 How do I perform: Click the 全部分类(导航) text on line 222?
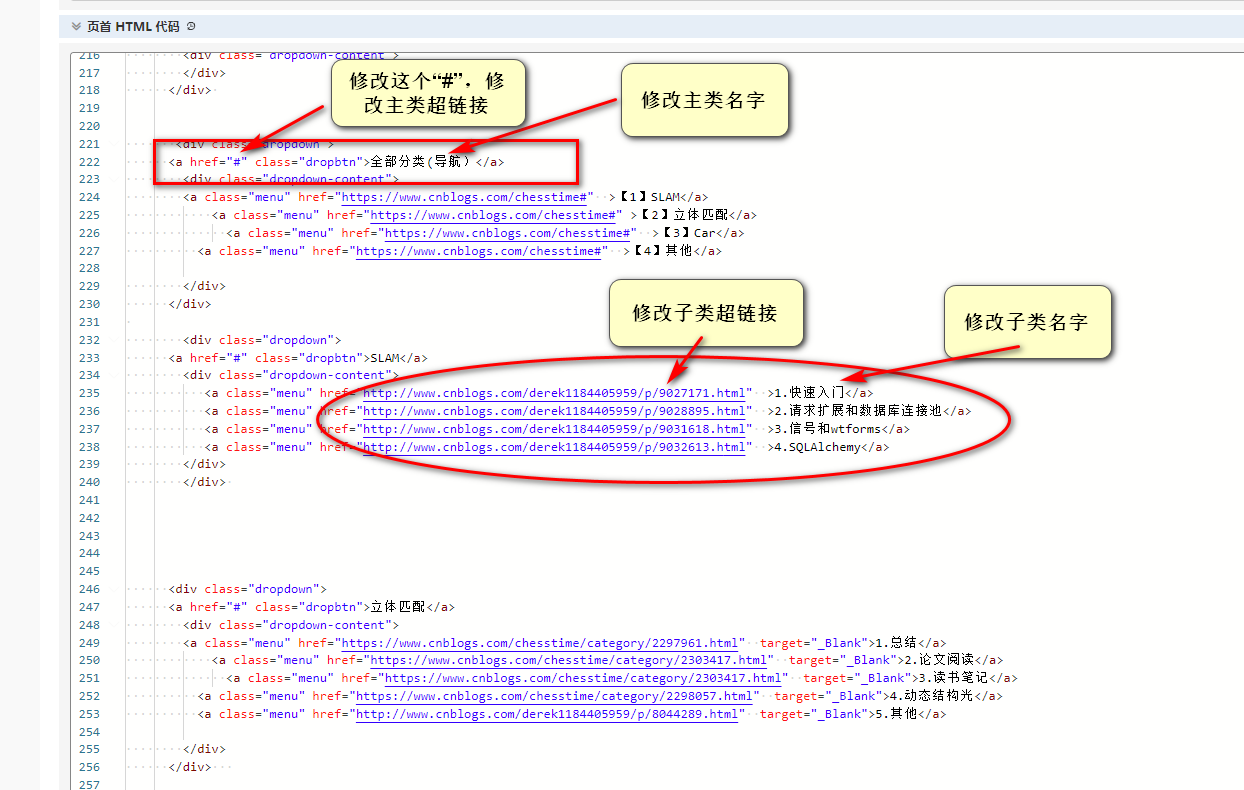tap(420, 162)
